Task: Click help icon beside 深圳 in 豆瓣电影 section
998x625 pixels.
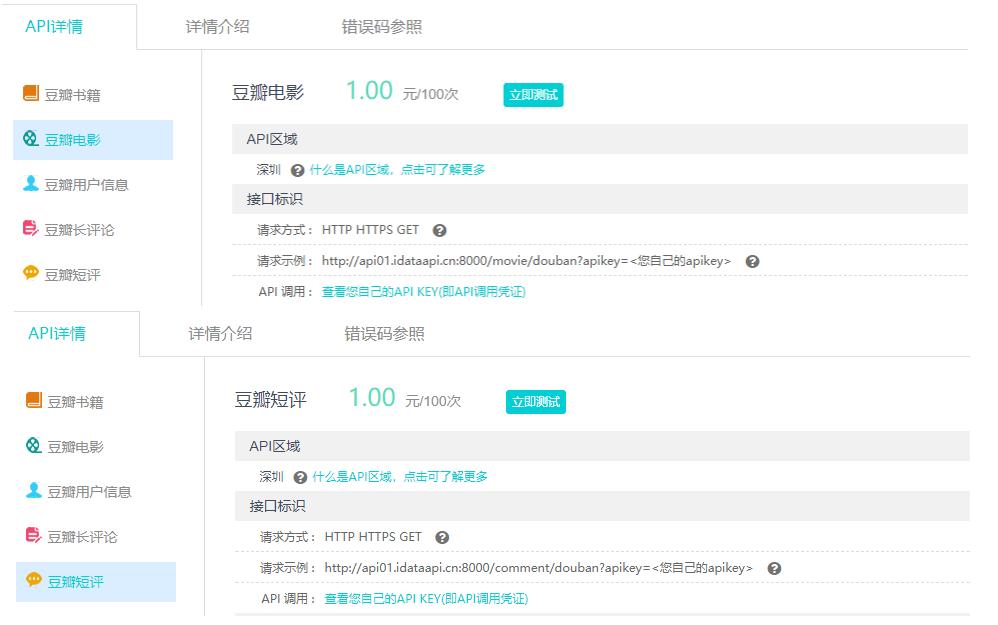Action: (x=297, y=171)
